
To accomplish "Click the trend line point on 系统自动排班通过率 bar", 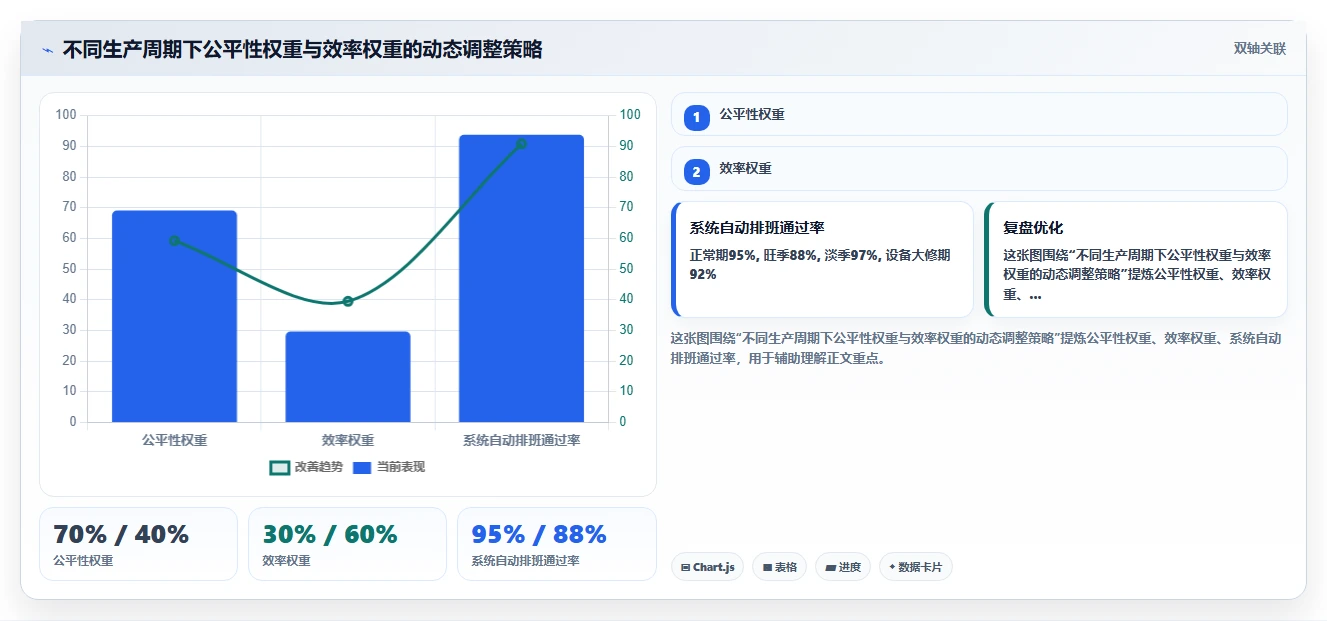I will (x=521, y=144).
